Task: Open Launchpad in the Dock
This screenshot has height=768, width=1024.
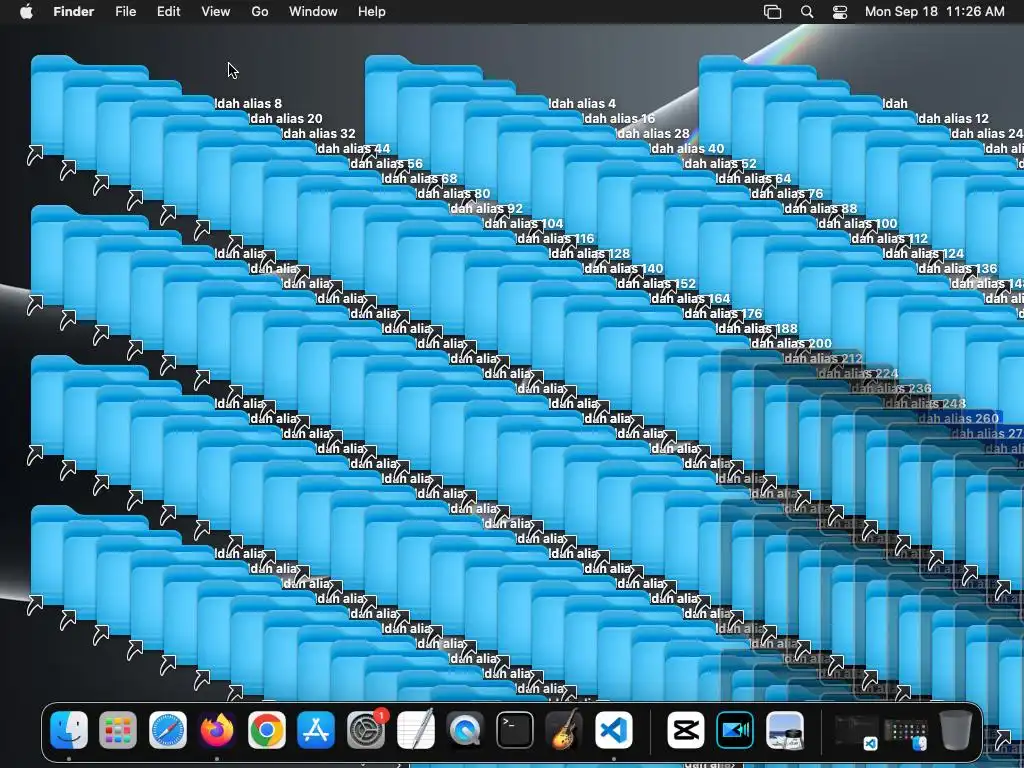Action: point(118,729)
